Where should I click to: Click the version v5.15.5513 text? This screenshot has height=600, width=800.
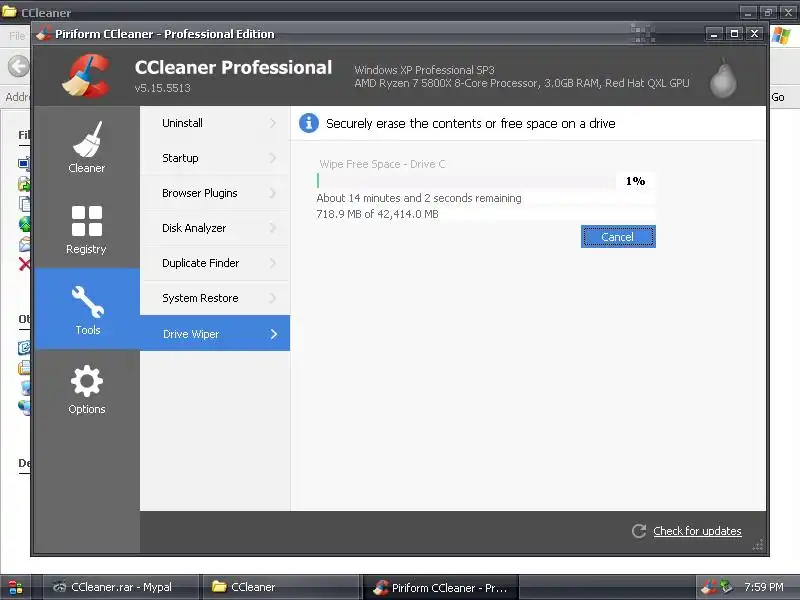pyautogui.click(x=163, y=88)
